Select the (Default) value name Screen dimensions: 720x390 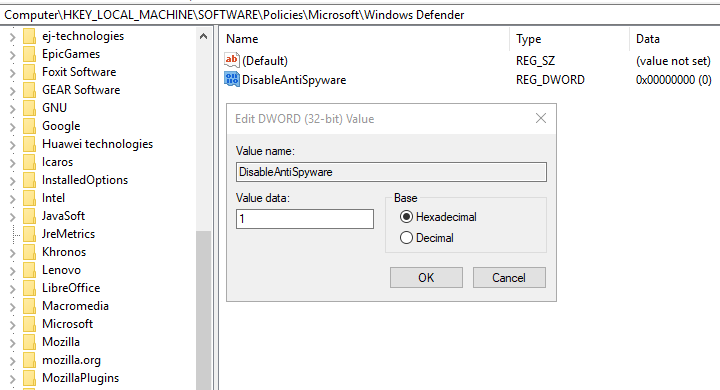pos(265,61)
